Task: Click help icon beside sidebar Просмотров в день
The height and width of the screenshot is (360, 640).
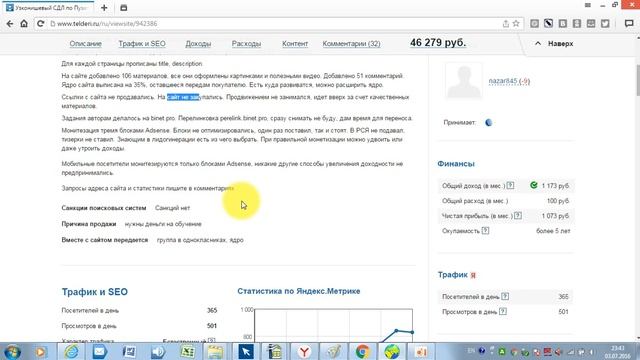Action: click(x=503, y=311)
